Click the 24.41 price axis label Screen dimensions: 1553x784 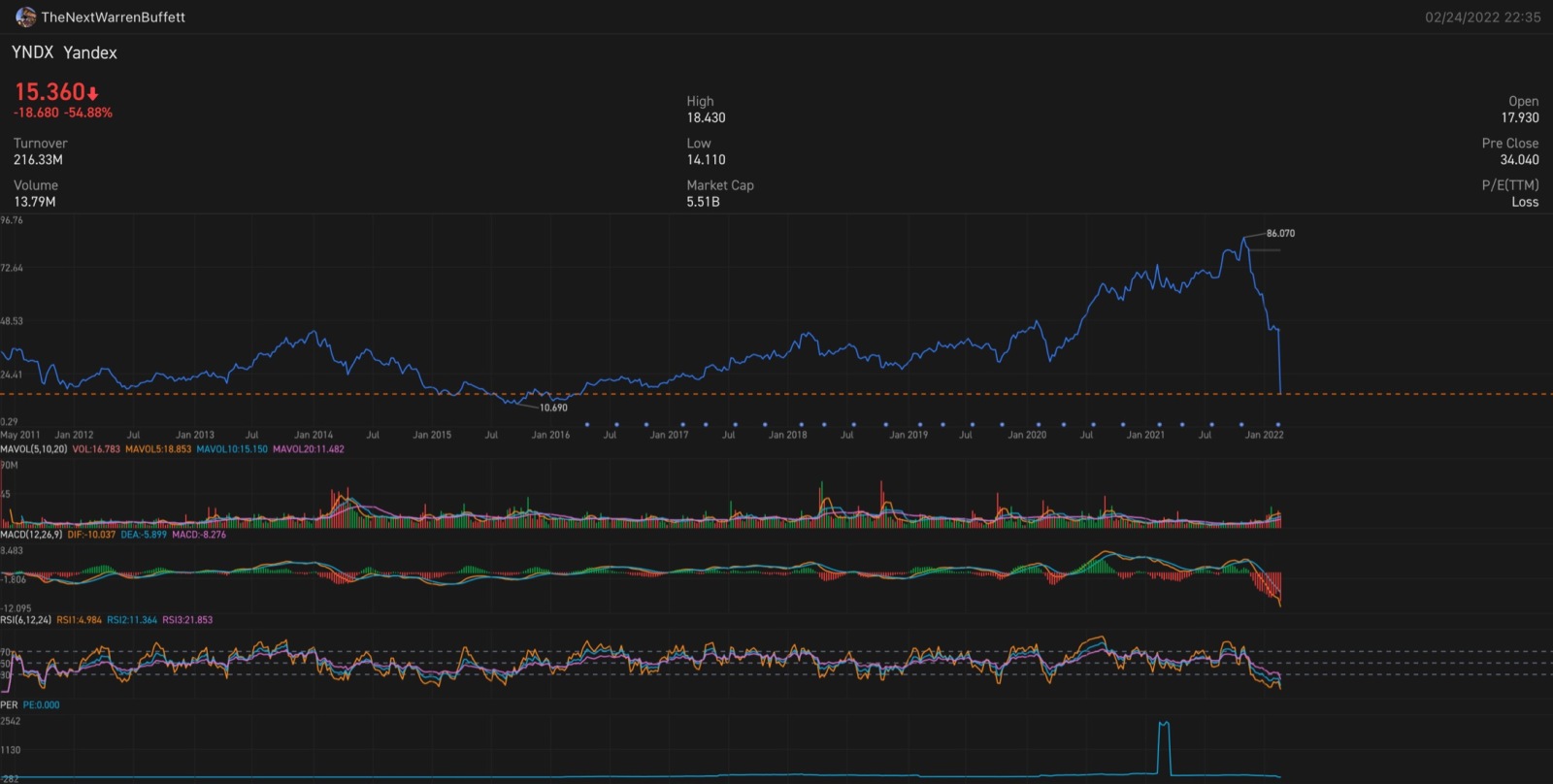12,375
